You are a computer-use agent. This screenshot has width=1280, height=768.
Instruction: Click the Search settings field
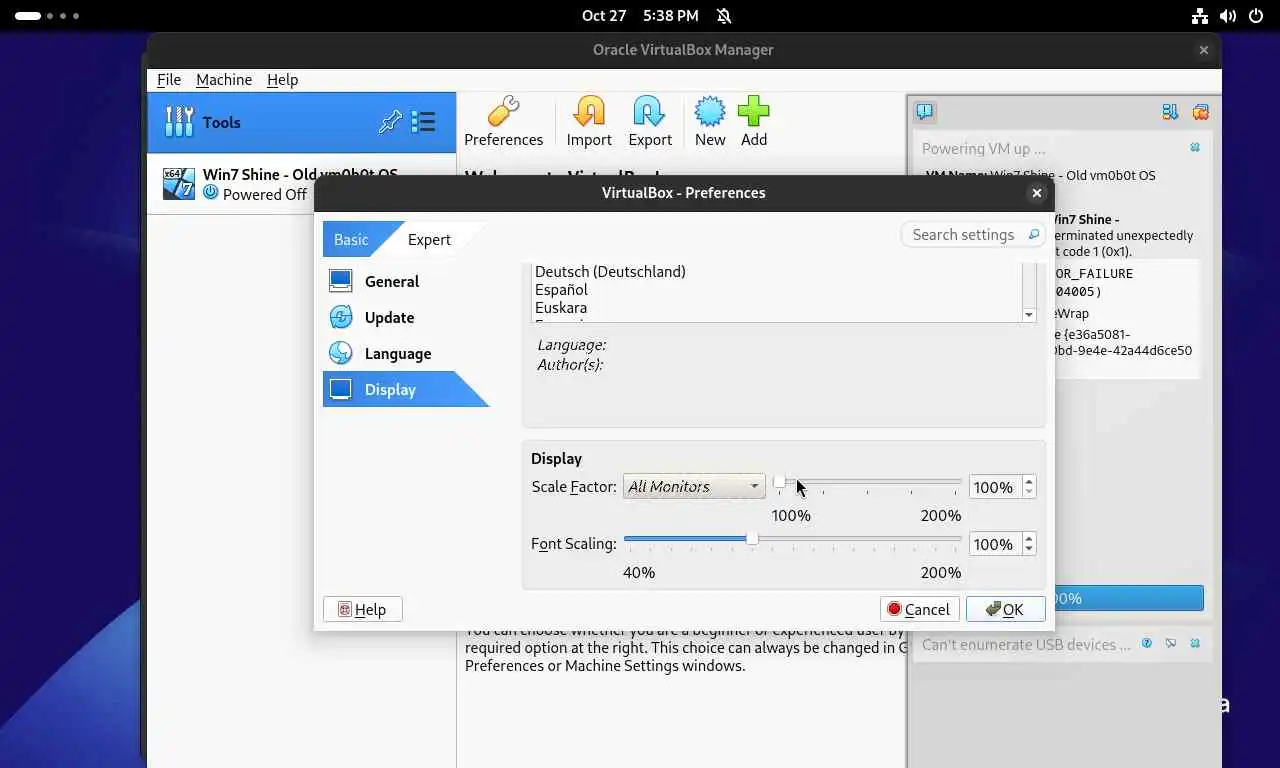click(973, 234)
